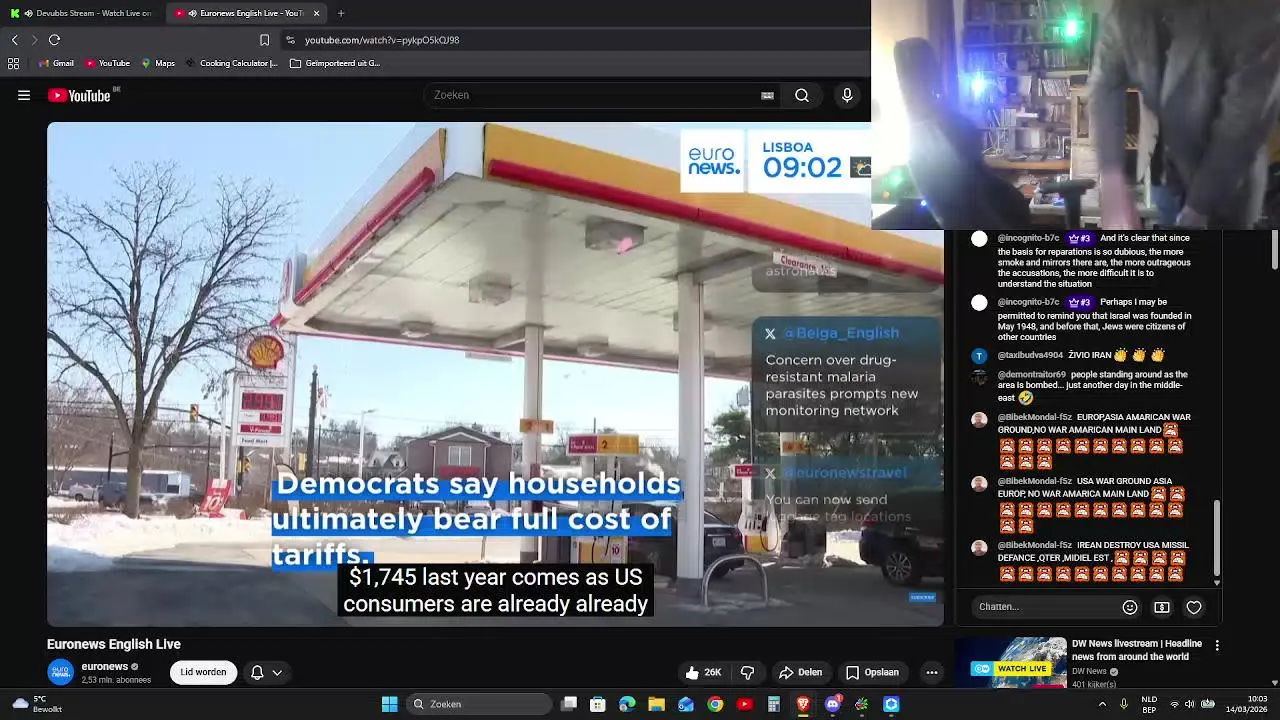Open the Super Chat purchase icon in chat
The image size is (1280, 720).
point(1162,607)
